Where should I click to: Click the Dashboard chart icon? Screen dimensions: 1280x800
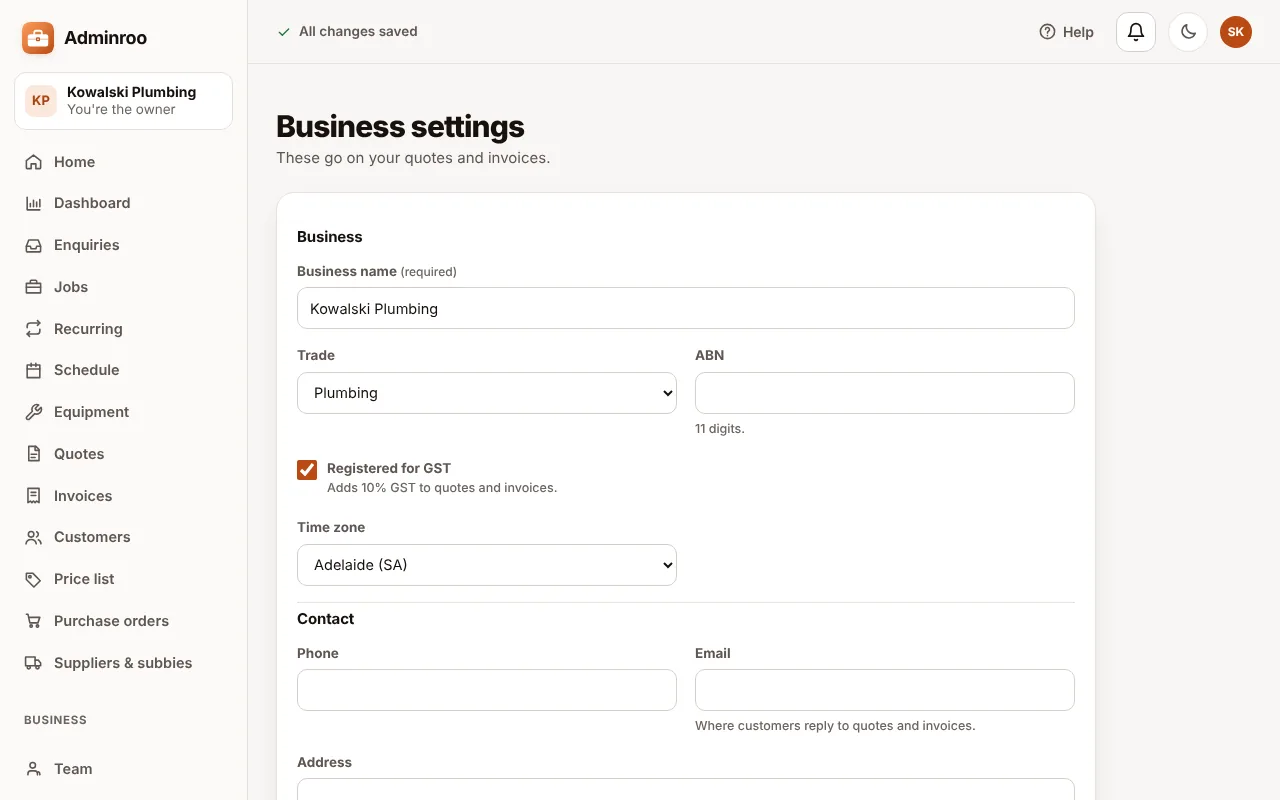[34, 203]
